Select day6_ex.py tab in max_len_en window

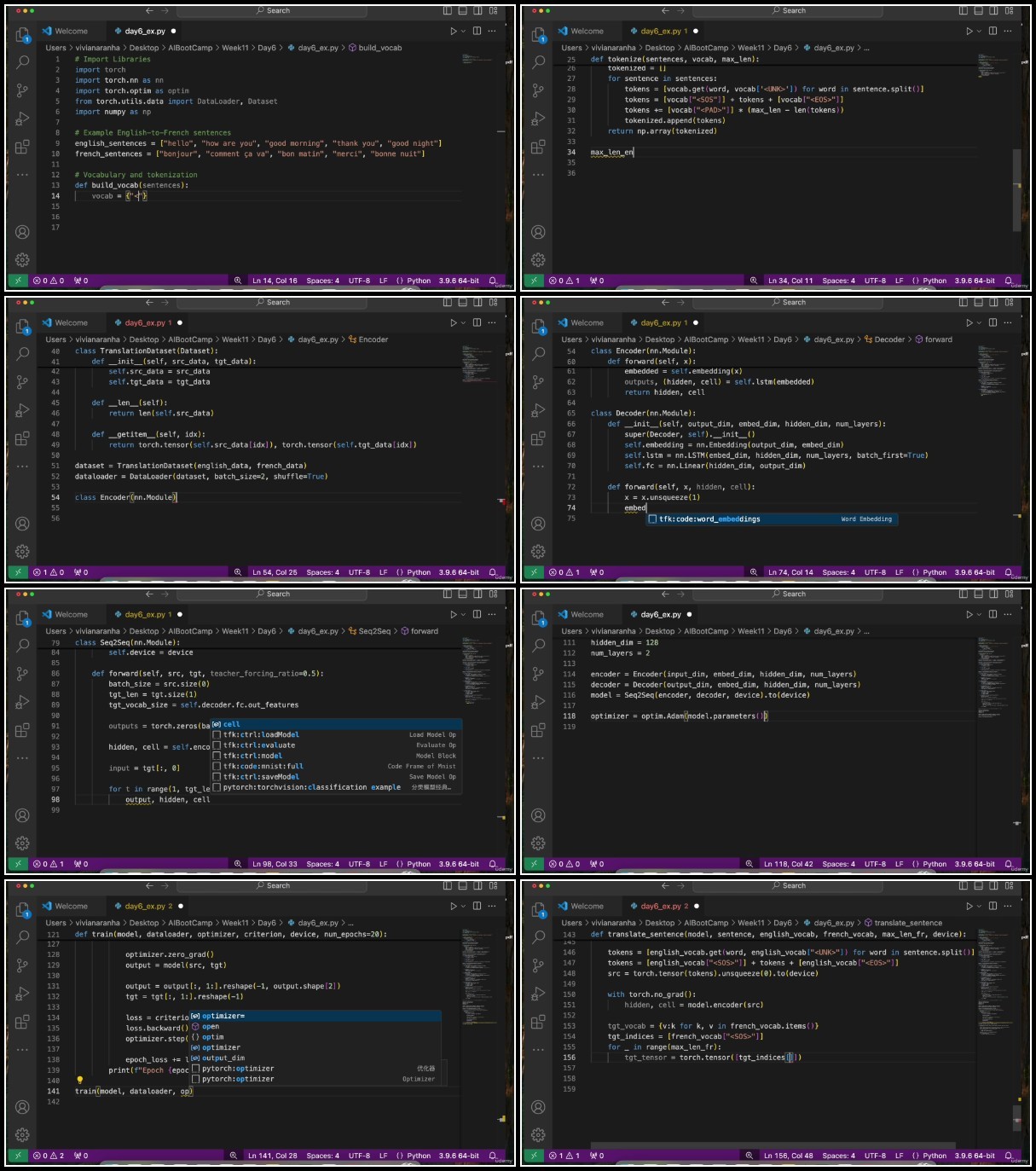[663, 32]
